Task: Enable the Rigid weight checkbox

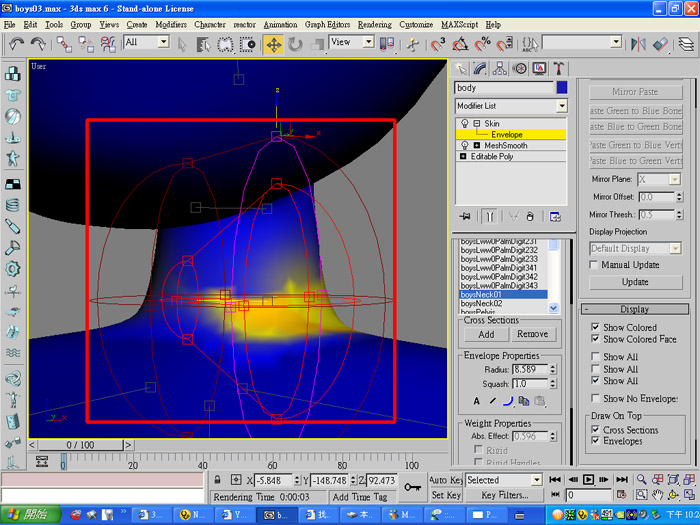Action: [x=479, y=450]
